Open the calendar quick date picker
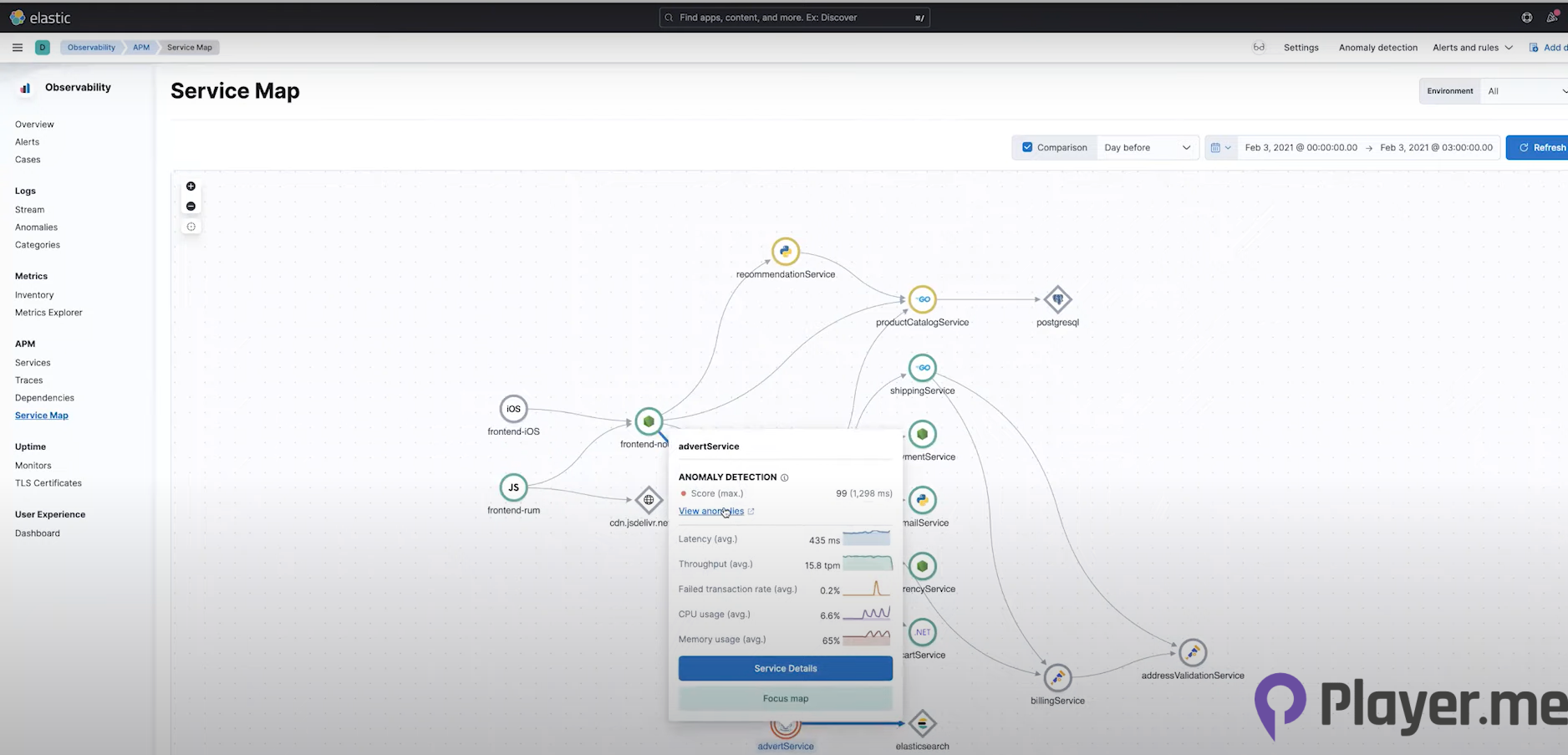 (1220, 148)
